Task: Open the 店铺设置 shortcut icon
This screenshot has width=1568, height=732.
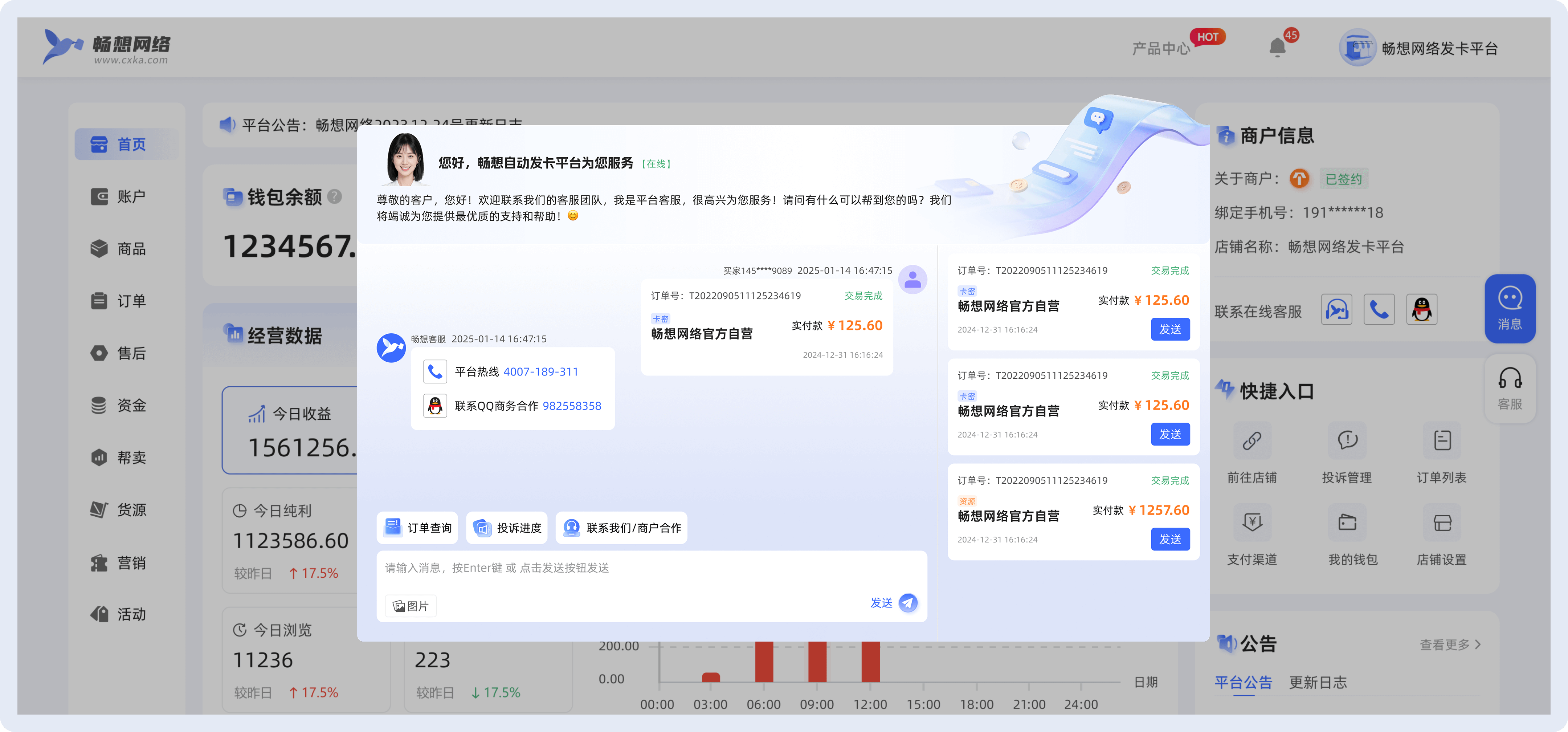Action: (x=1442, y=522)
